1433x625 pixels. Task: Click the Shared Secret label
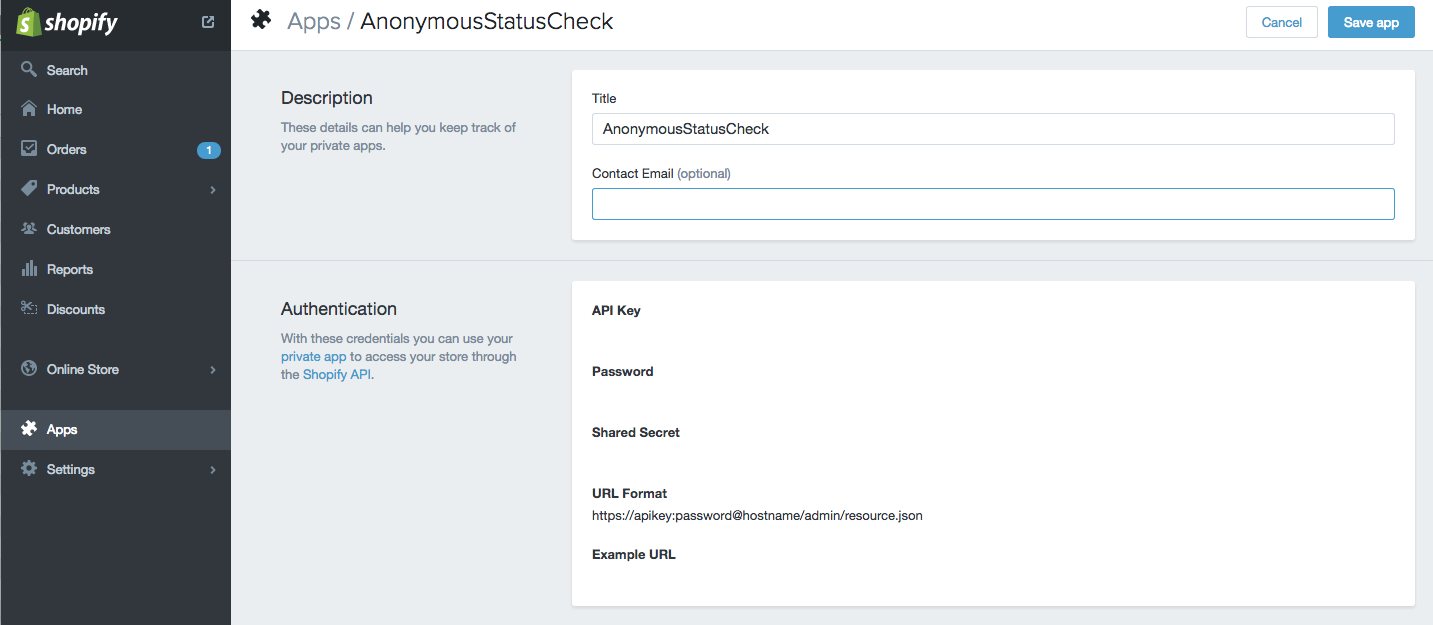635,432
